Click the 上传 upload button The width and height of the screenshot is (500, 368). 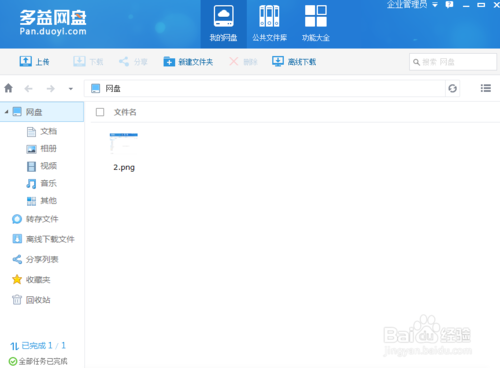[34, 62]
